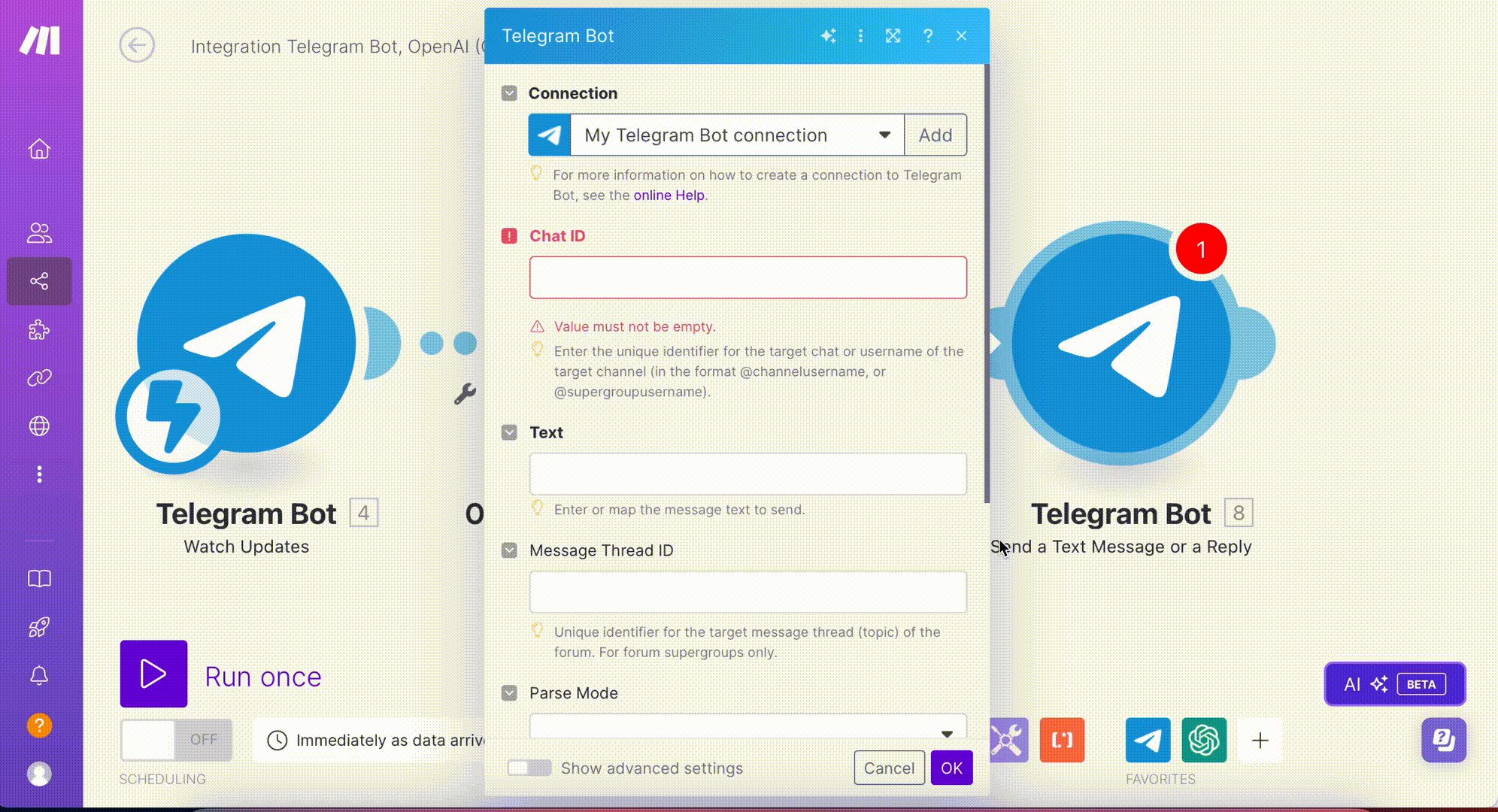Open Webhooks globe icon in sidebar
Viewport: 1498px width, 812px height.
39,426
